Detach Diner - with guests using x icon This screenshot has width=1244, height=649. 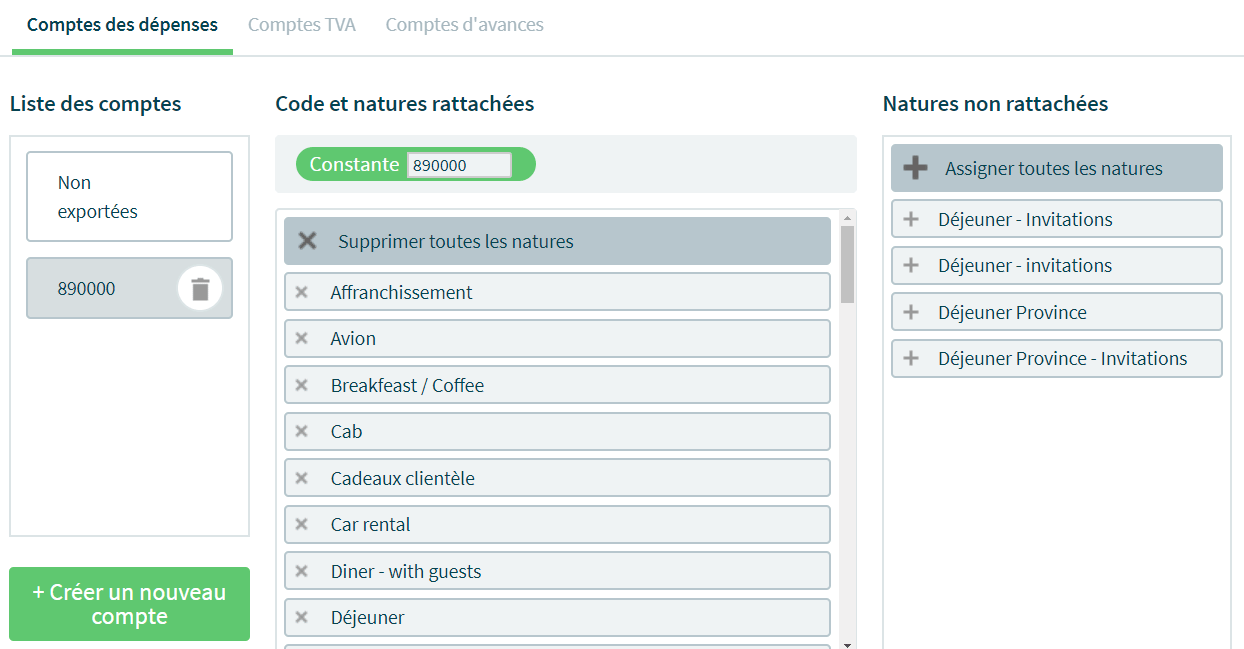click(x=302, y=571)
